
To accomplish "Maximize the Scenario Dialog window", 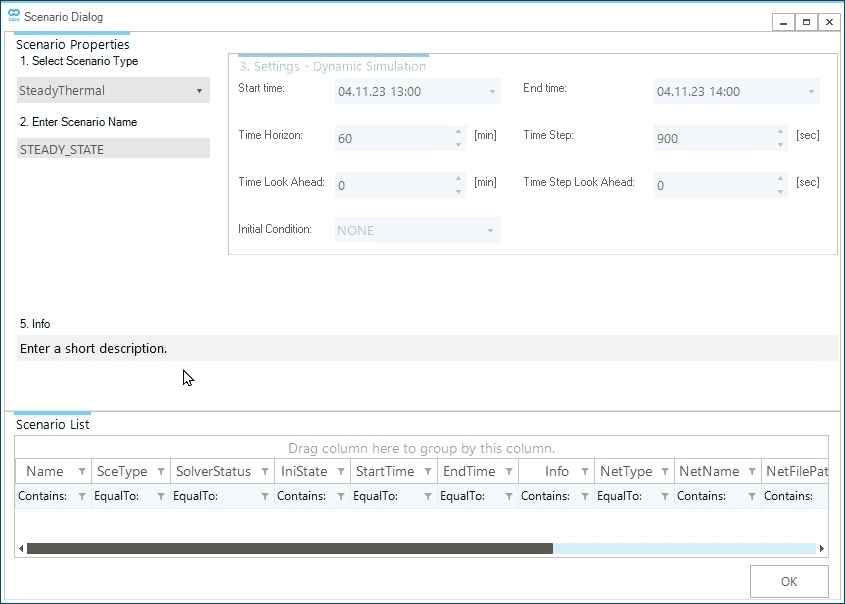I will click(806, 21).
